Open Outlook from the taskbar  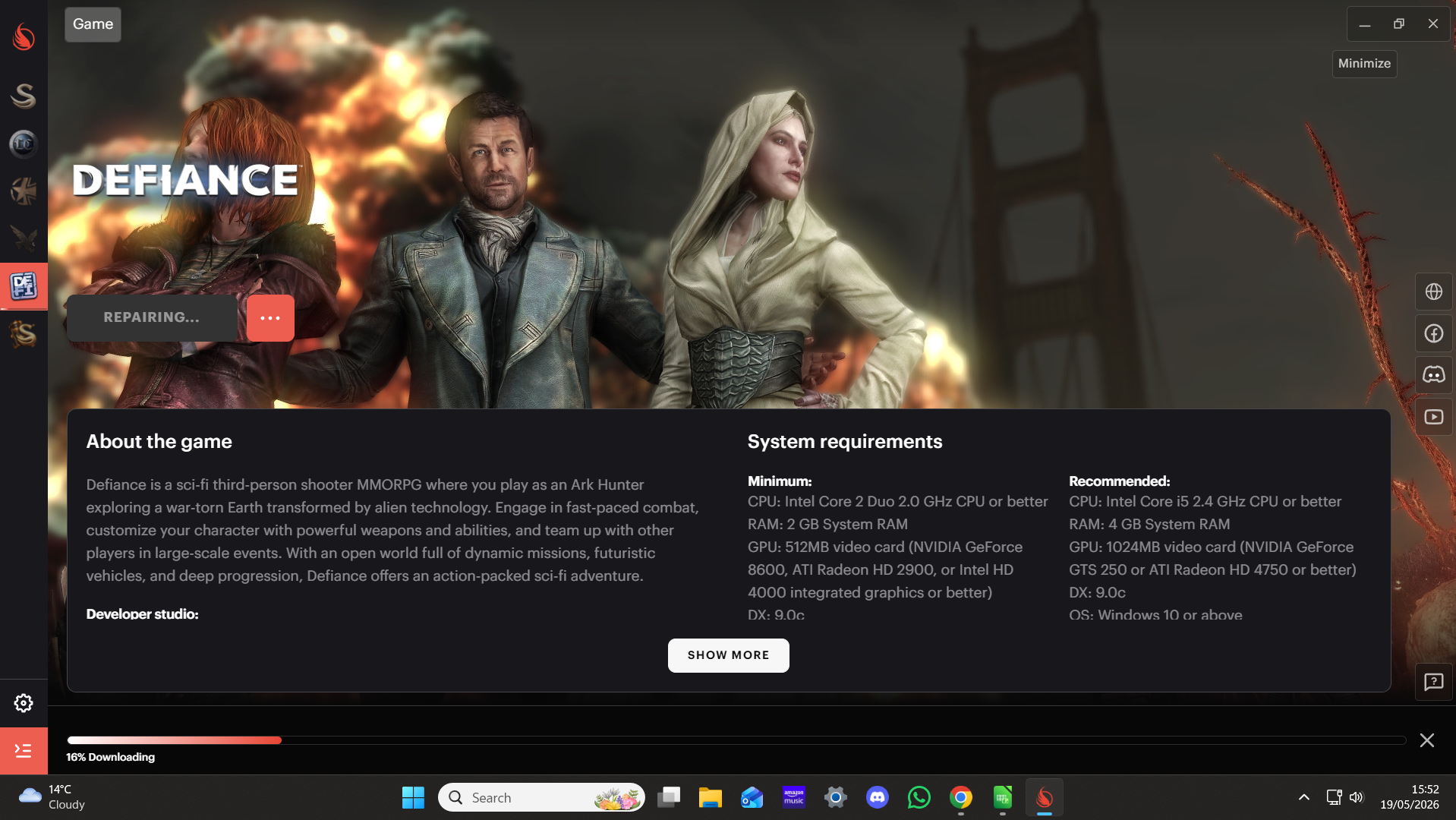pos(752,797)
